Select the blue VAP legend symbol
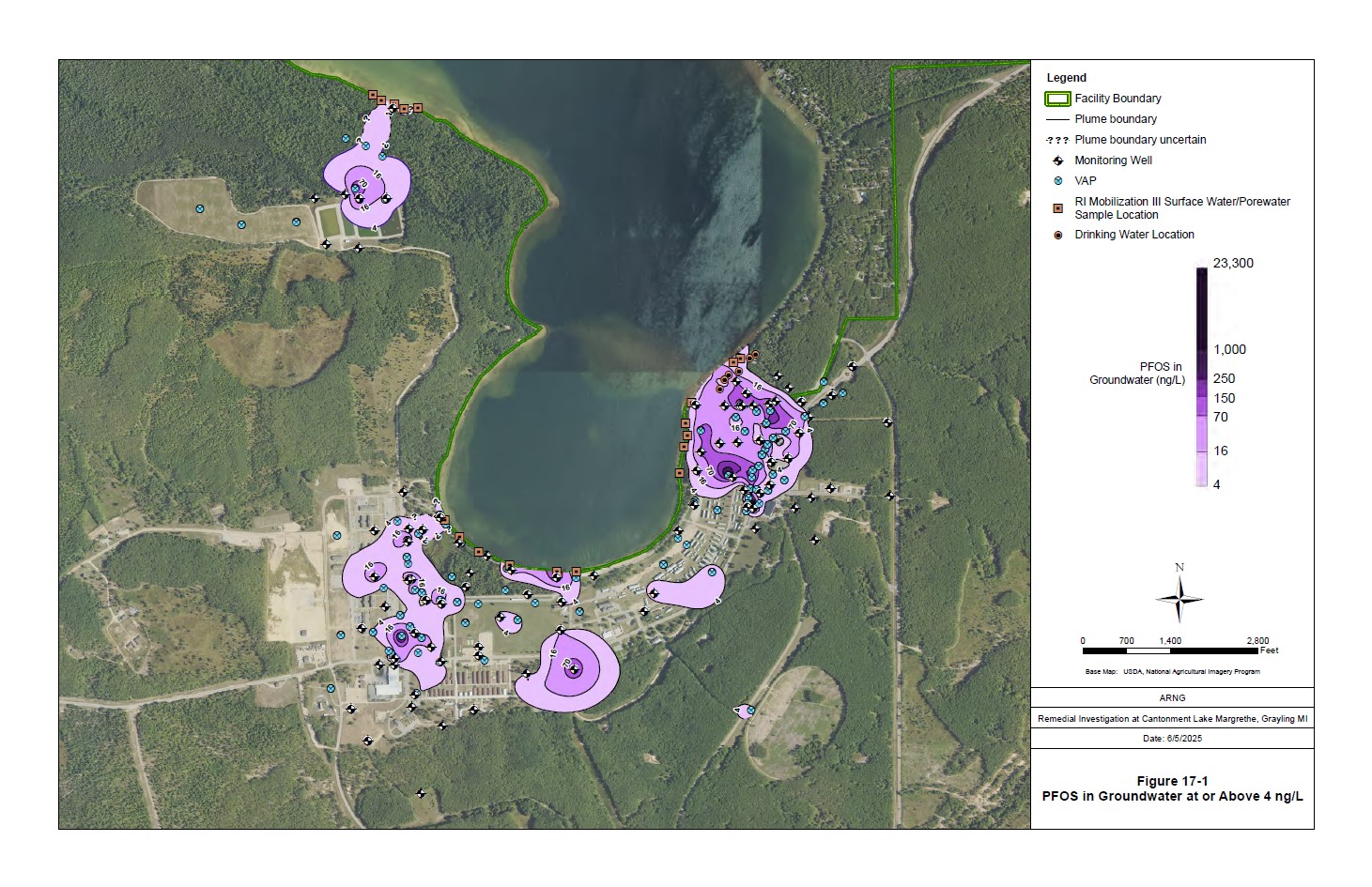 1058,181
